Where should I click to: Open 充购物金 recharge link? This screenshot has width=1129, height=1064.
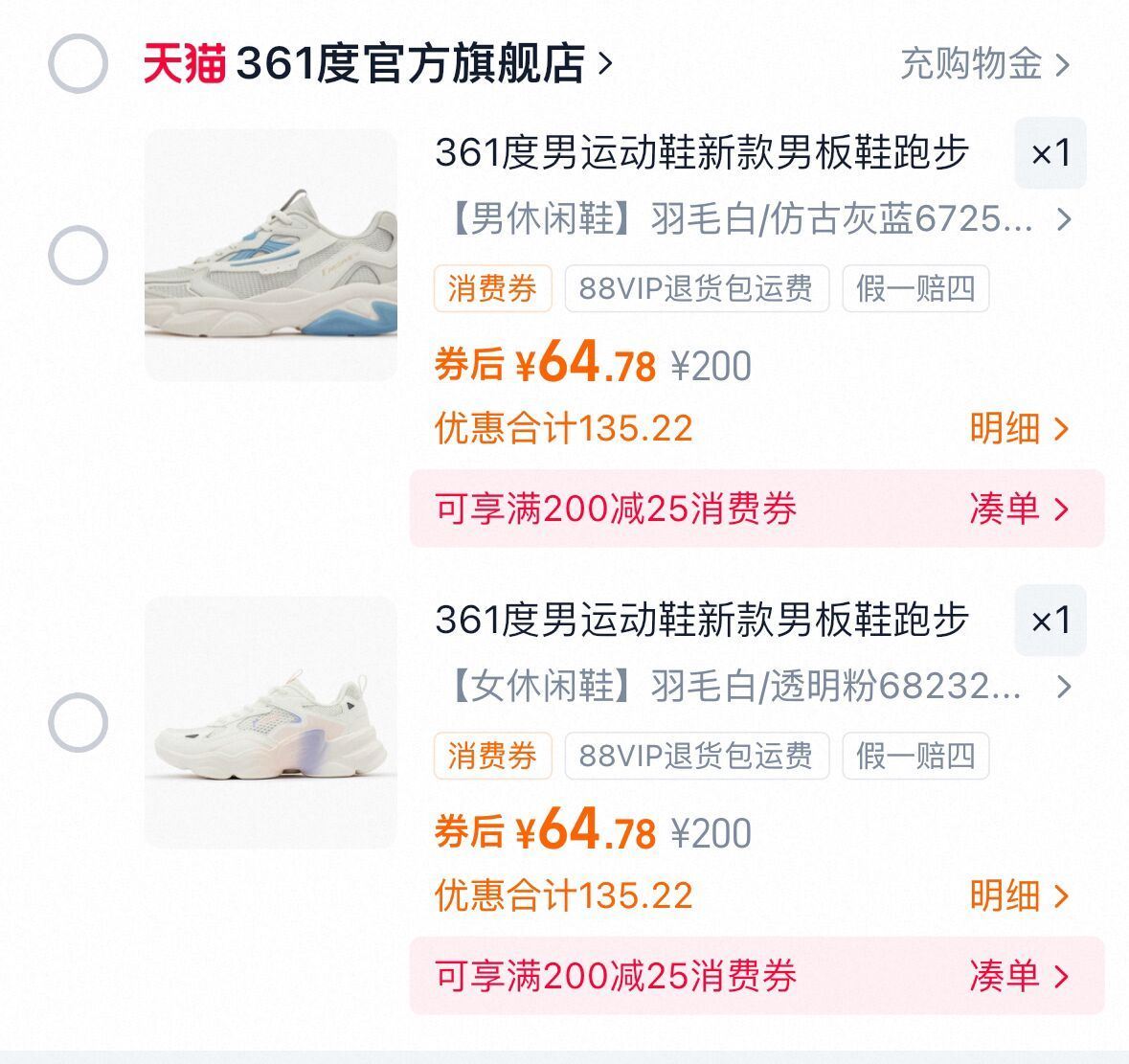point(983,64)
